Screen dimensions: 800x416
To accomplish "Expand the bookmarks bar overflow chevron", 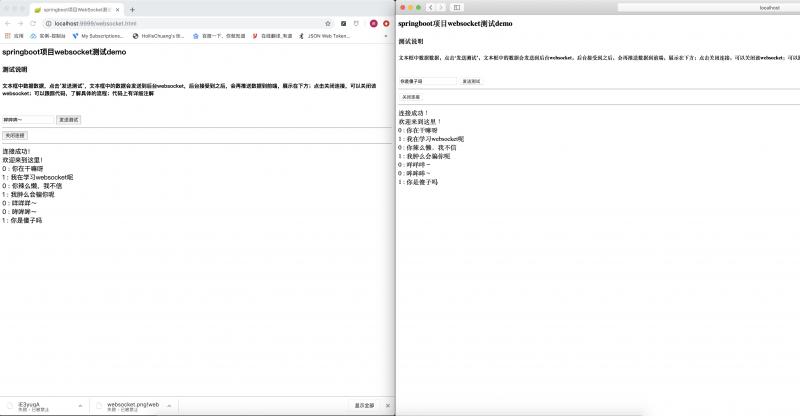I will click(386, 36).
